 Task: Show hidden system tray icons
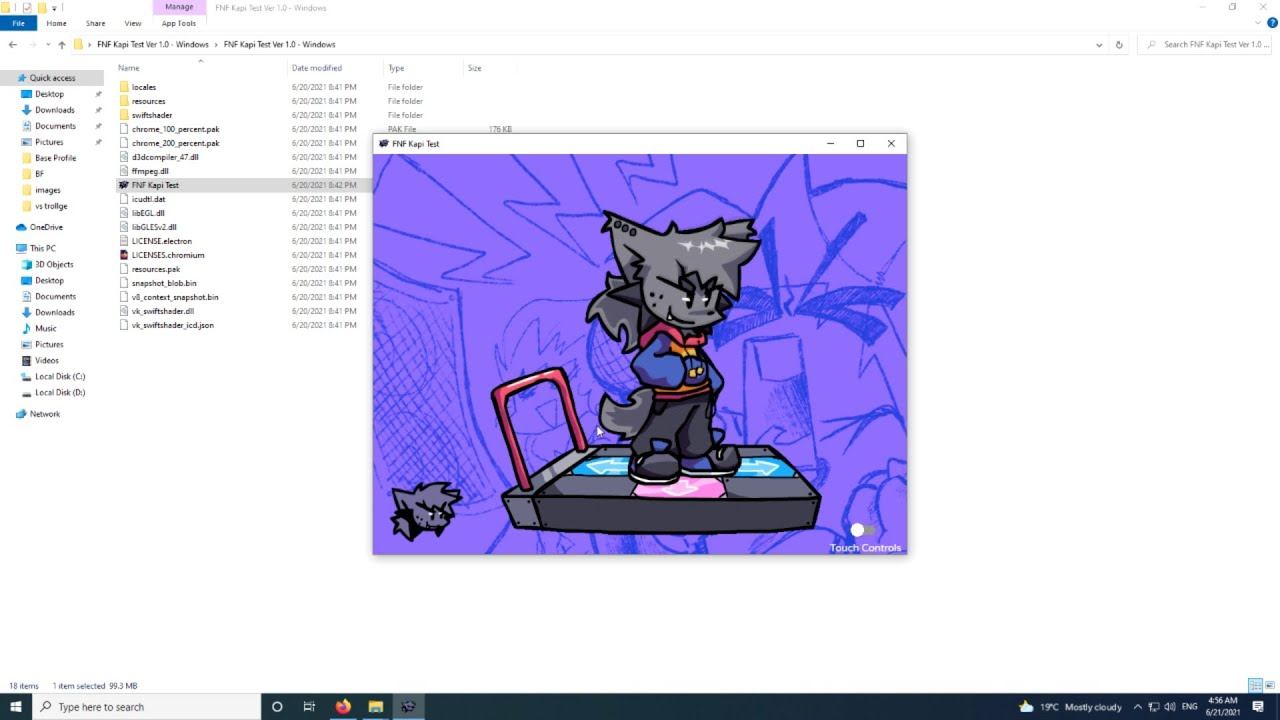[1137, 706]
